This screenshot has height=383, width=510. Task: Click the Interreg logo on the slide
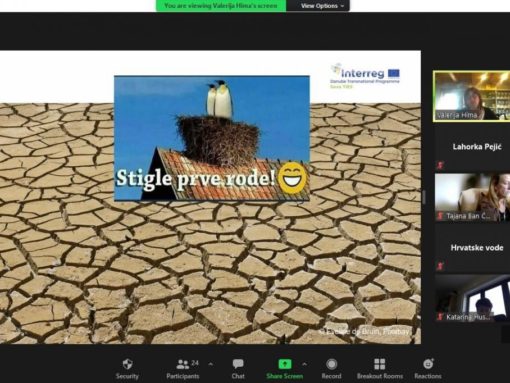coord(365,76)
